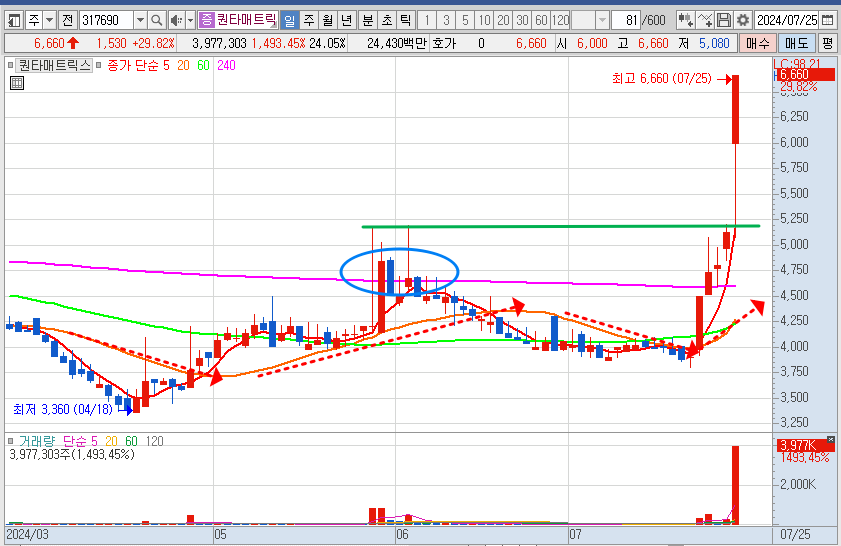Screen dimensions: 841x546
Task: Click the speaker sound alert icon
Action: tap(176, 20)
